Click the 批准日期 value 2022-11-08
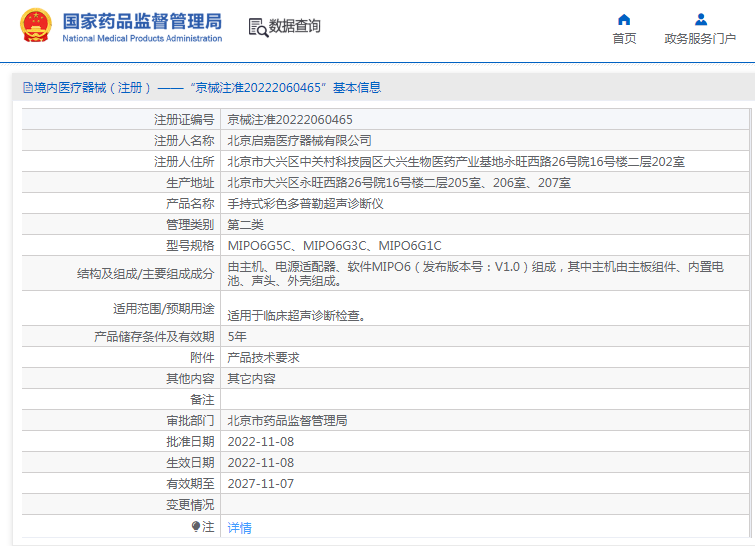The height and width of the screenshot is (546, 755). (260, 442)
